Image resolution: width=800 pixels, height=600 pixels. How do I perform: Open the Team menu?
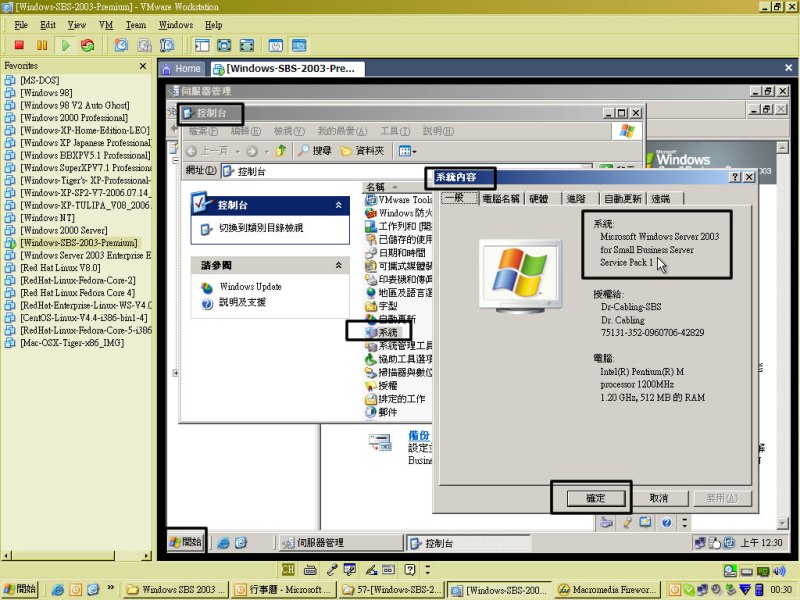(136, 25)
